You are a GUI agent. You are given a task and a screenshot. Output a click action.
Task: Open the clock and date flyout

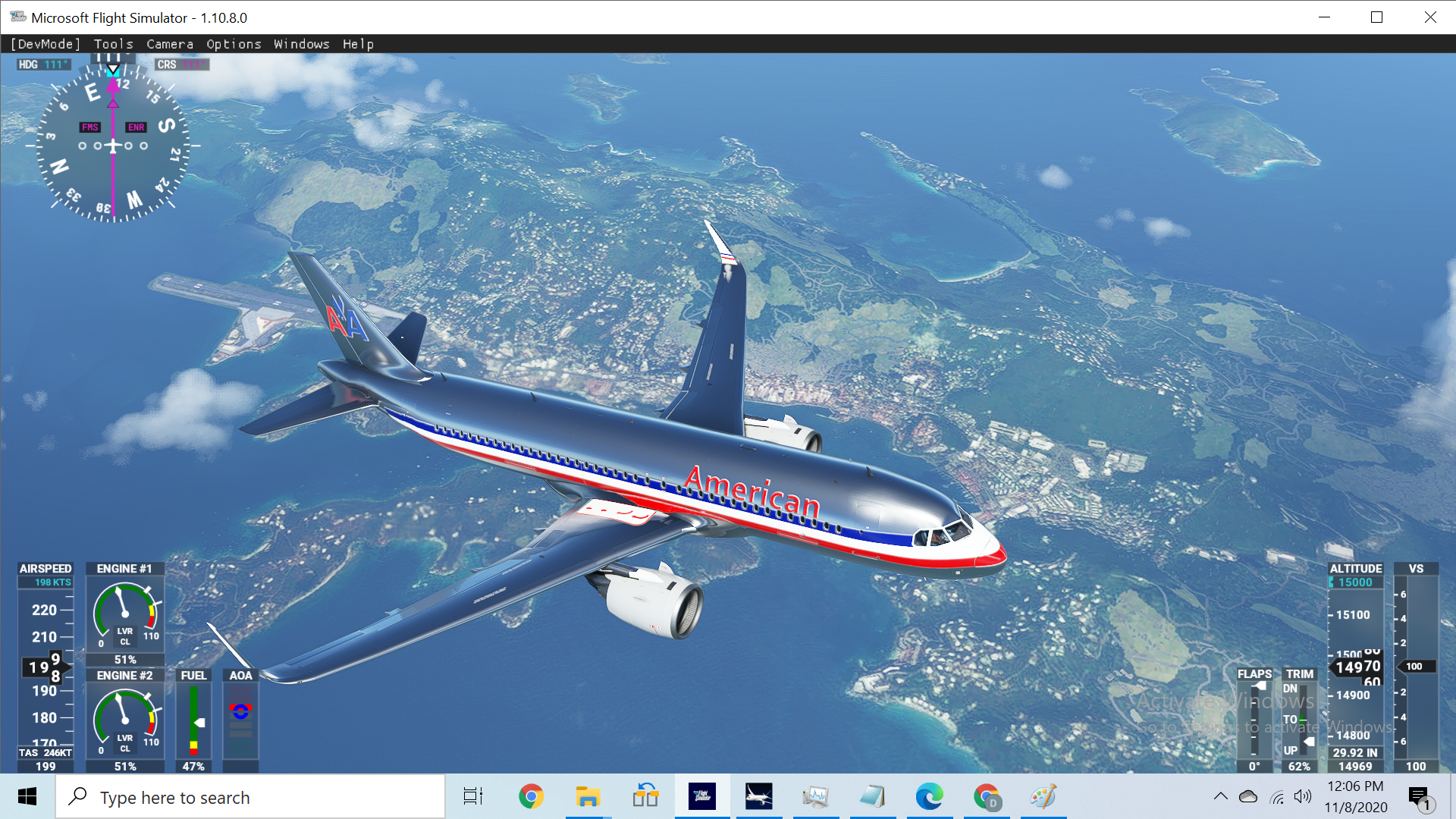1356,797
